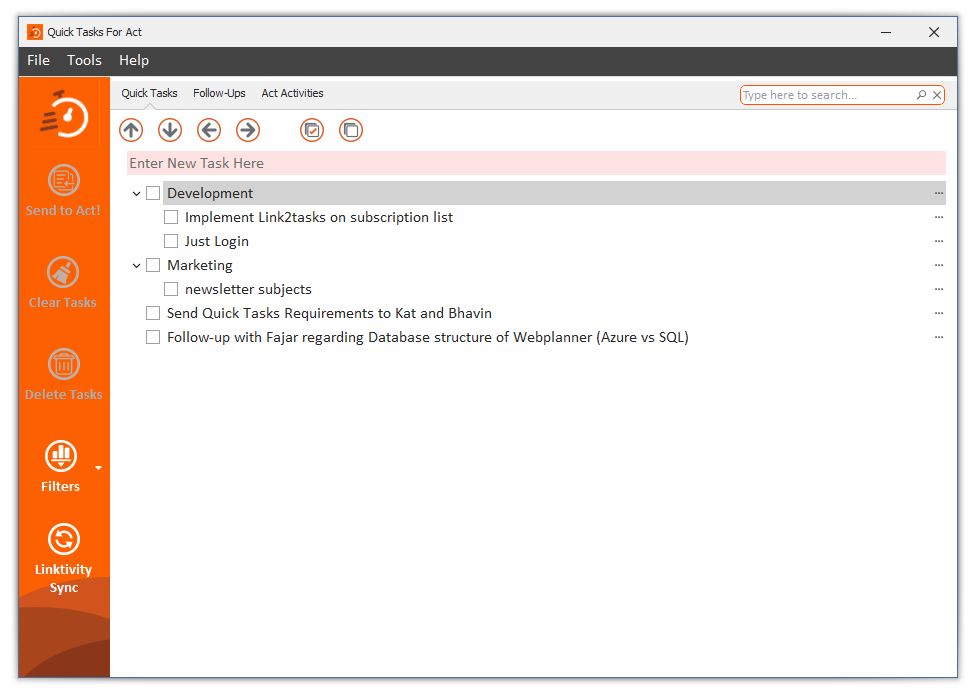Select the Development task row text
This screenshot has width=976, height=694.
[210, 194]
